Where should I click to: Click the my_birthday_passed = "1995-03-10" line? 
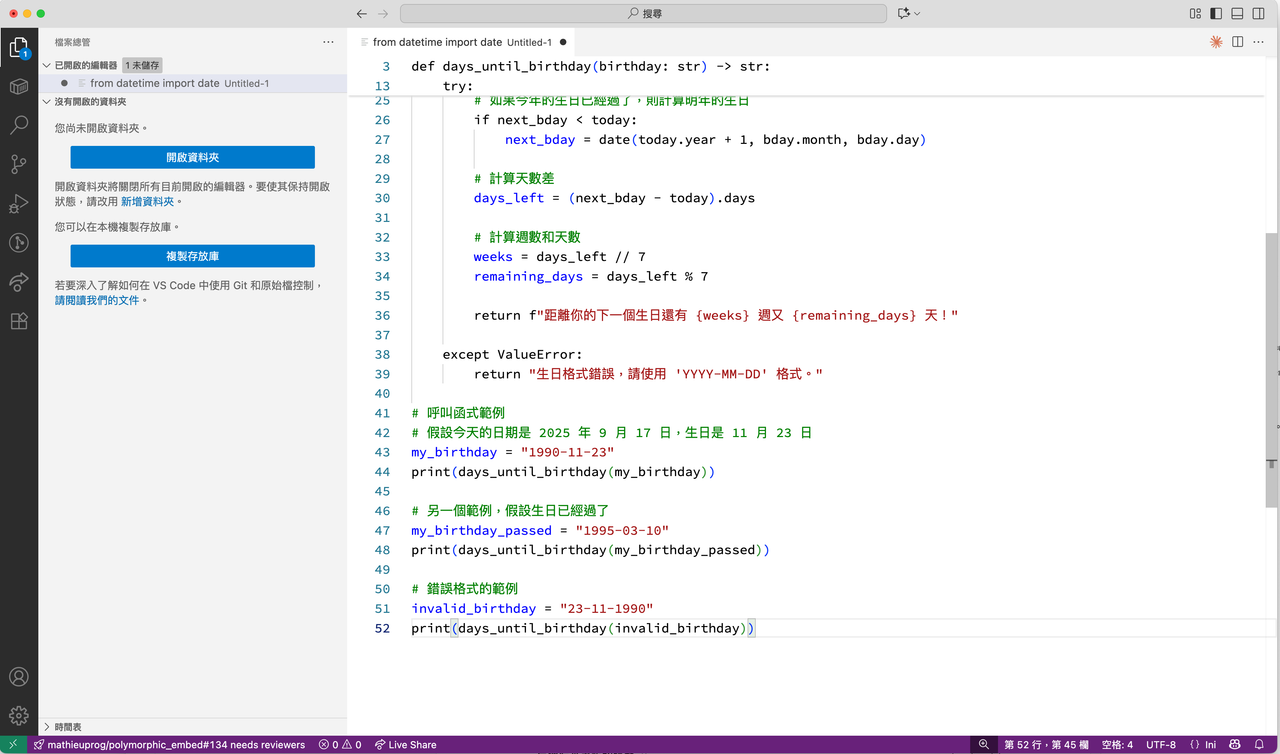click(540, 530)
